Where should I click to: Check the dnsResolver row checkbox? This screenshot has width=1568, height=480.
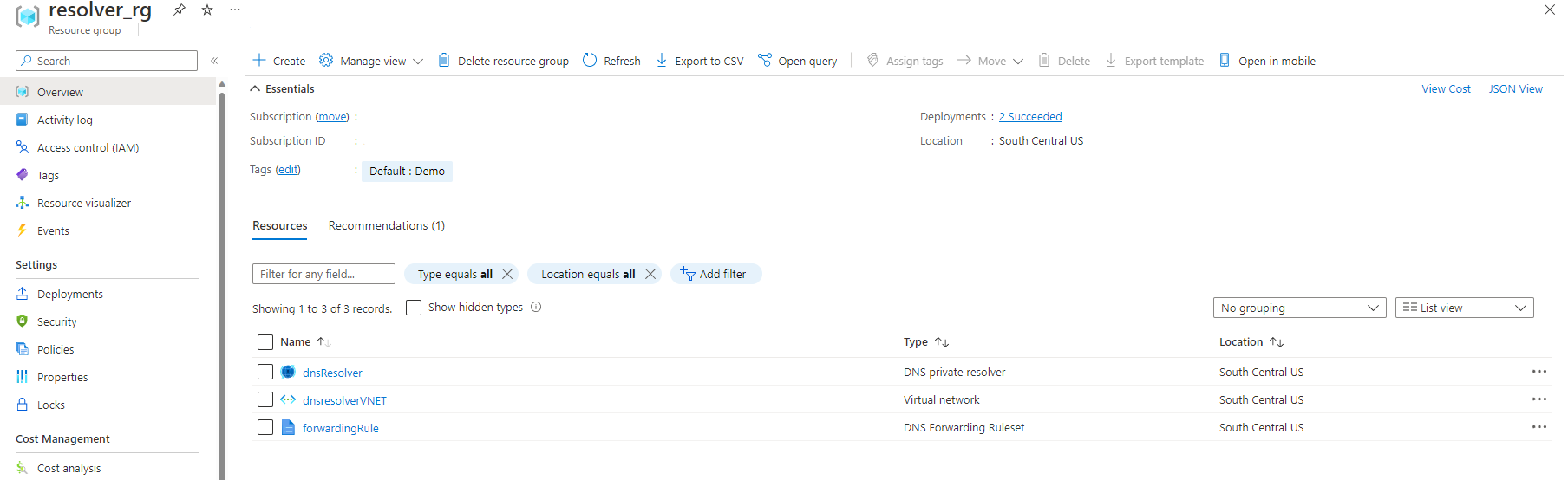[x=265, y=372]
